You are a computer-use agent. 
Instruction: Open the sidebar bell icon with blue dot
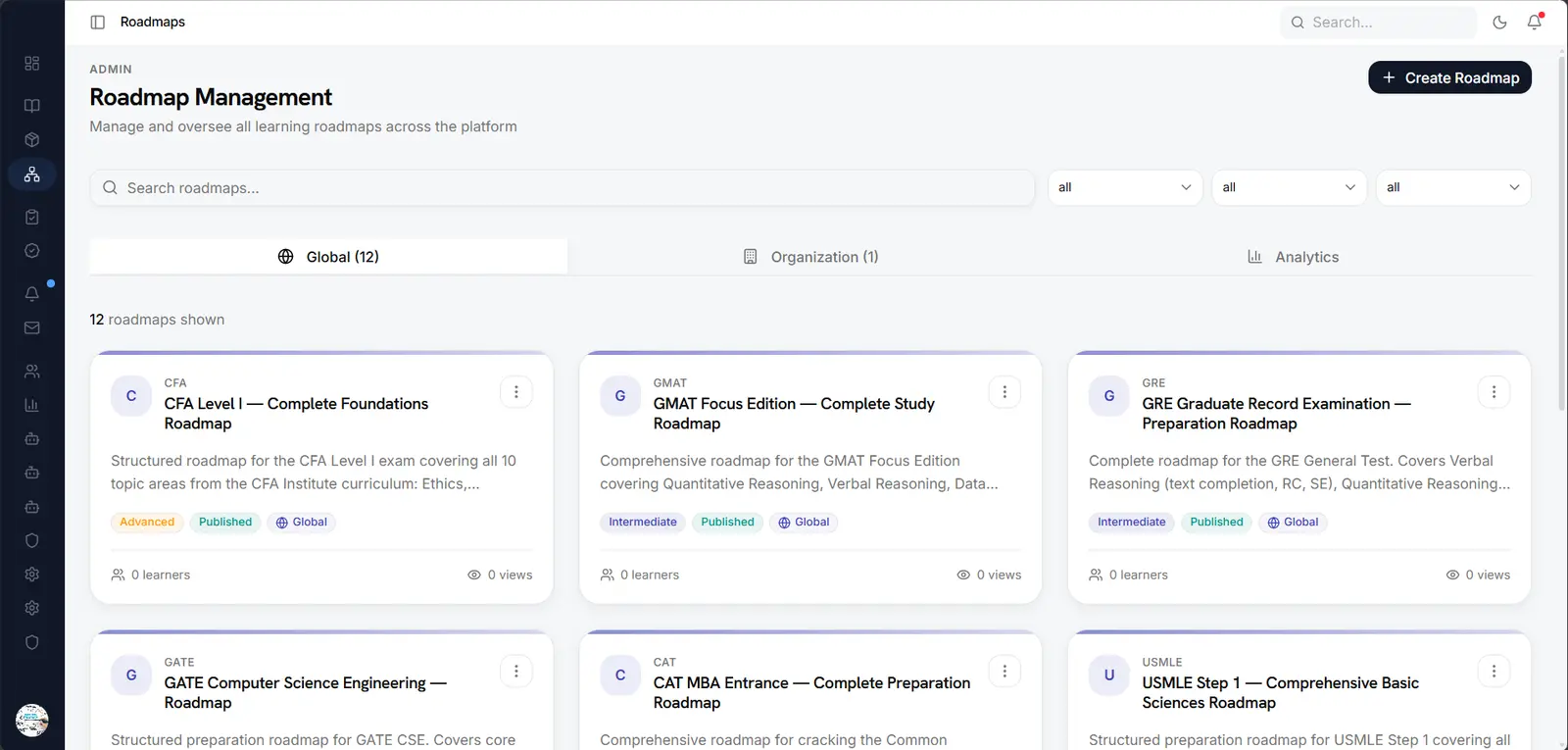pyautogui.click(x=32, y=294)
